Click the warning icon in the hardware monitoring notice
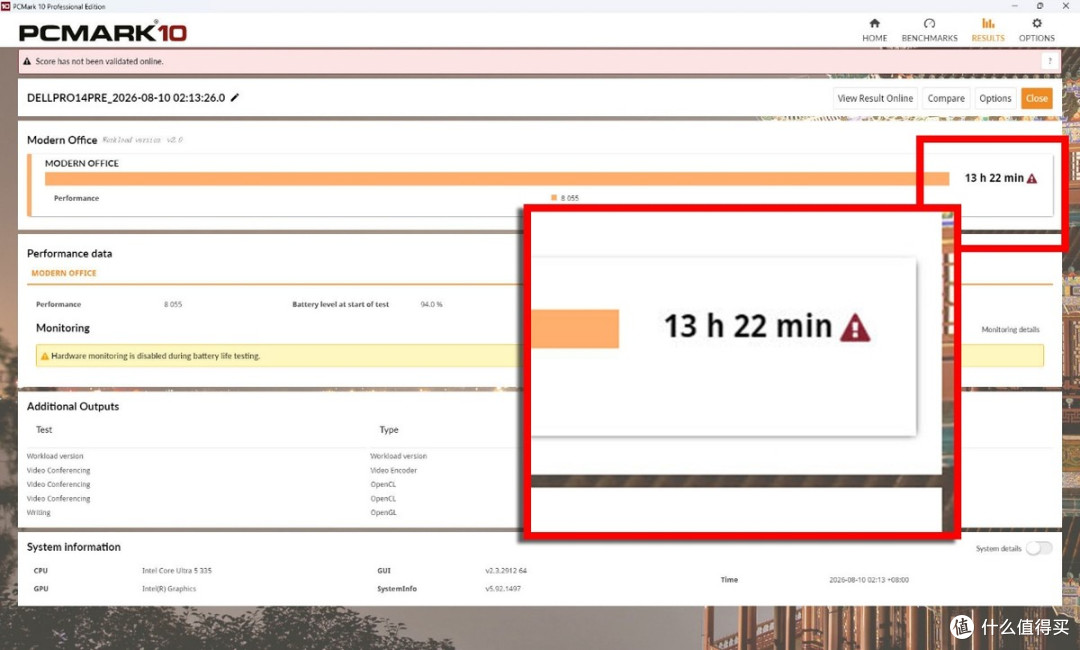Viewport: 1080px width, 650px height. (x=45, y=356)
